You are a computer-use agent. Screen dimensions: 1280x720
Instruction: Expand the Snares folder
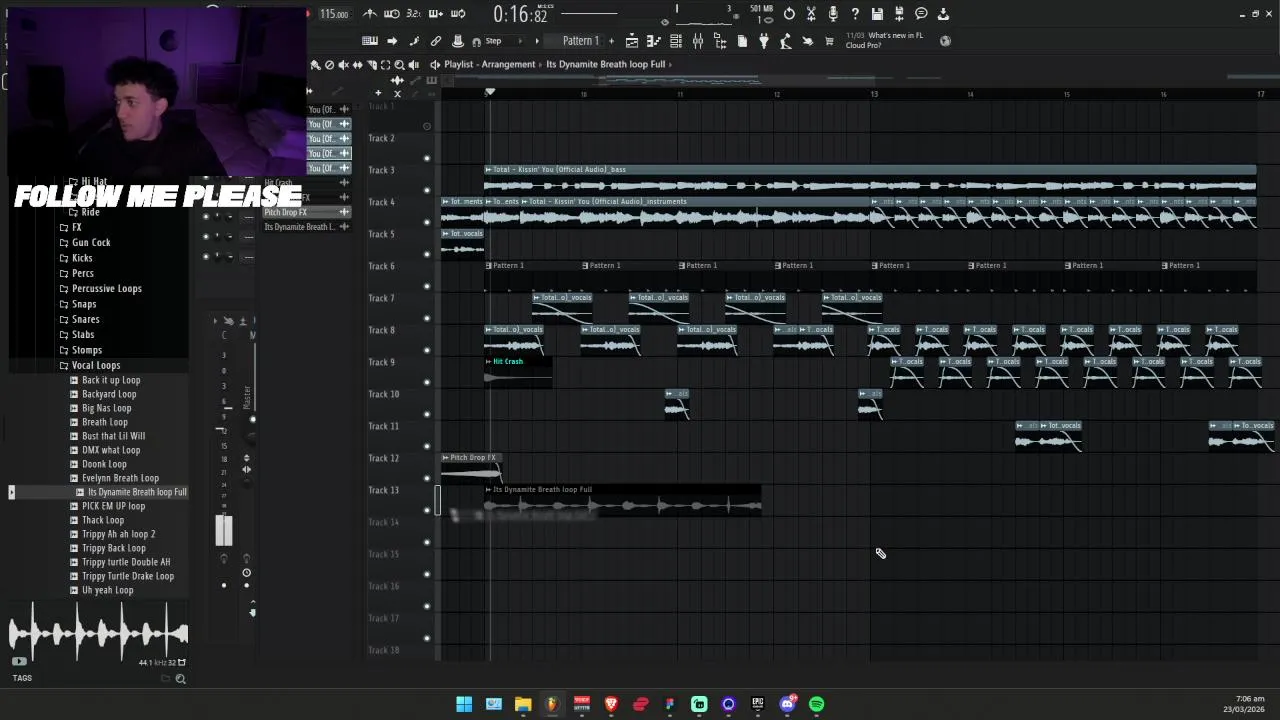pyautogui.click(x=85, y=320)
